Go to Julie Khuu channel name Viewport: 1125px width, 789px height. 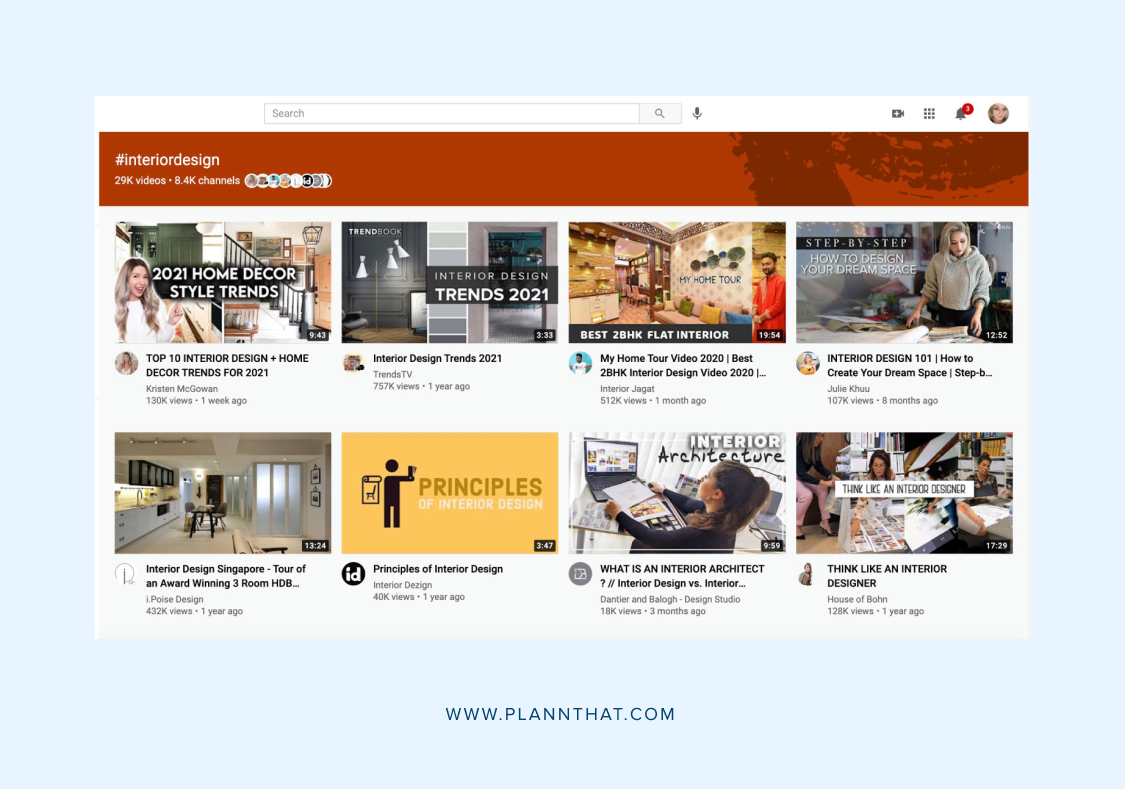(x=848, y=389)
